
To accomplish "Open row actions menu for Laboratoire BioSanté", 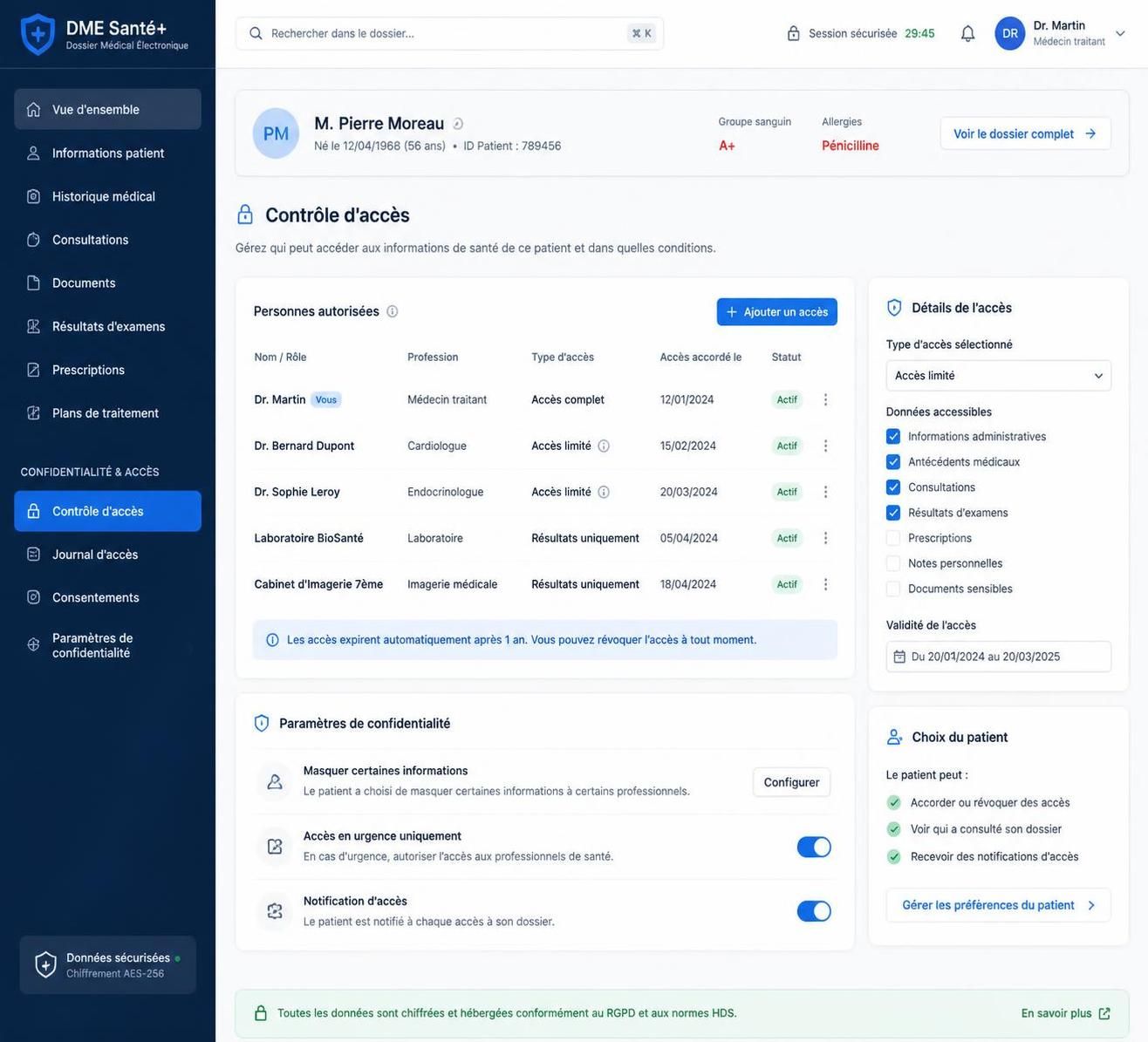I will point(825,538).
